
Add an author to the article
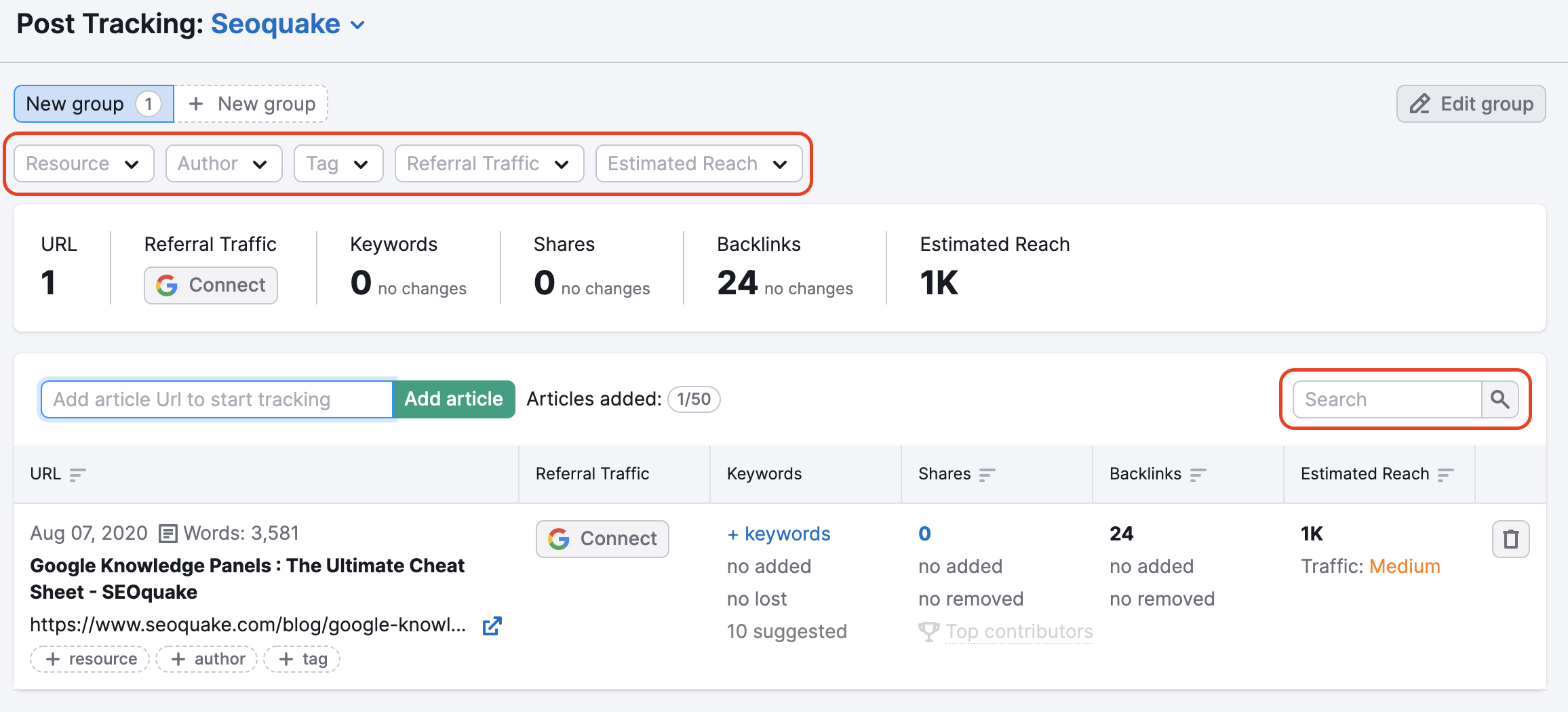coord(207,659)
